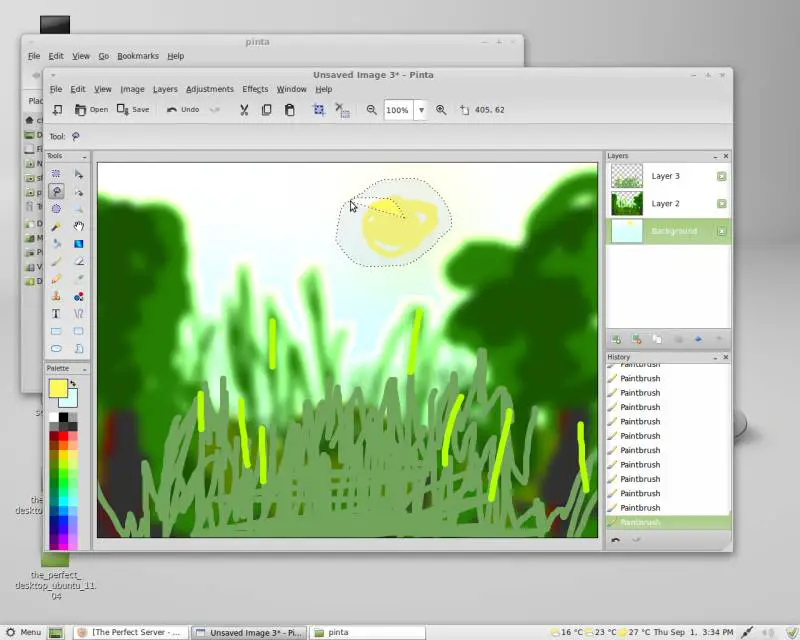Click the Undo button in toolbar
The height and width of the screenshot is (640, 800).
[183, 110]
